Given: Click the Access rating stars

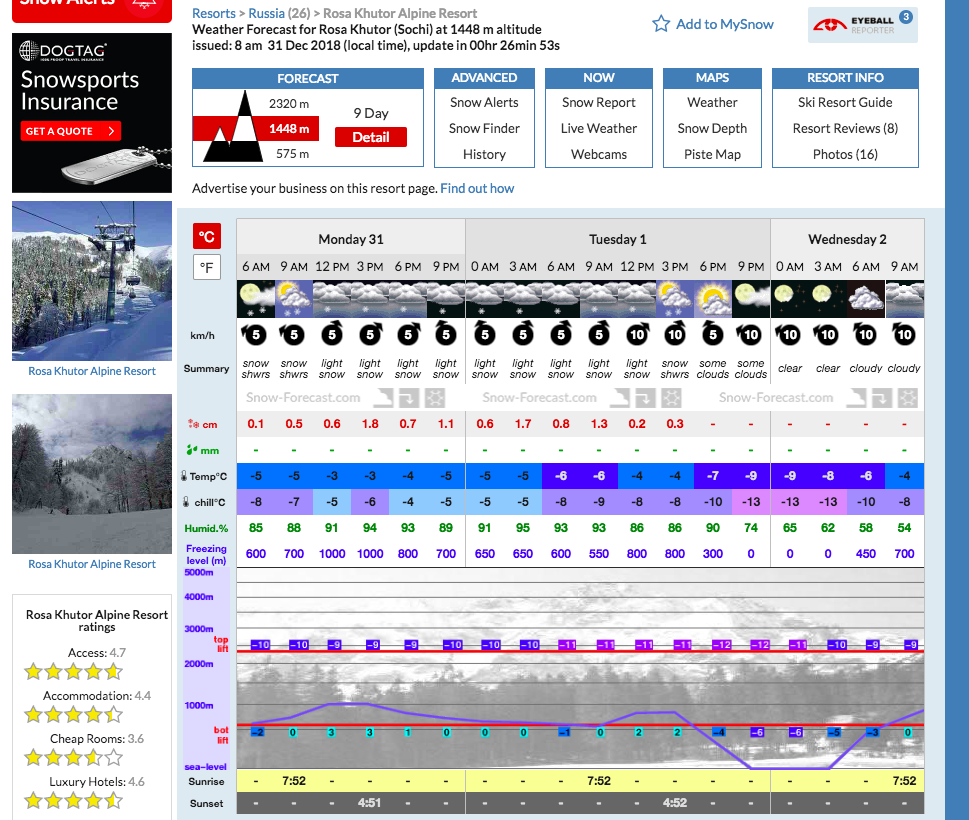Looking at the screenshot, I should pos(74,671).
